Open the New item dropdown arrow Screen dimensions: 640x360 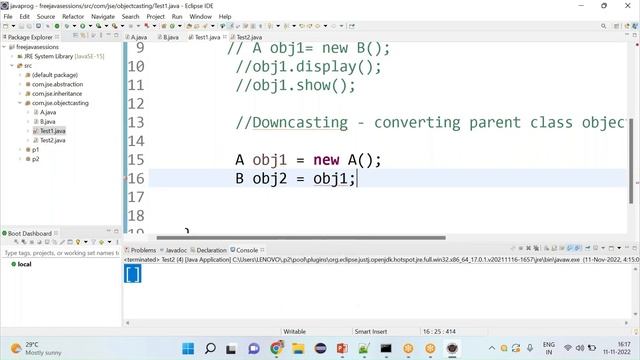pyautogui.click(x=13, y=26)
